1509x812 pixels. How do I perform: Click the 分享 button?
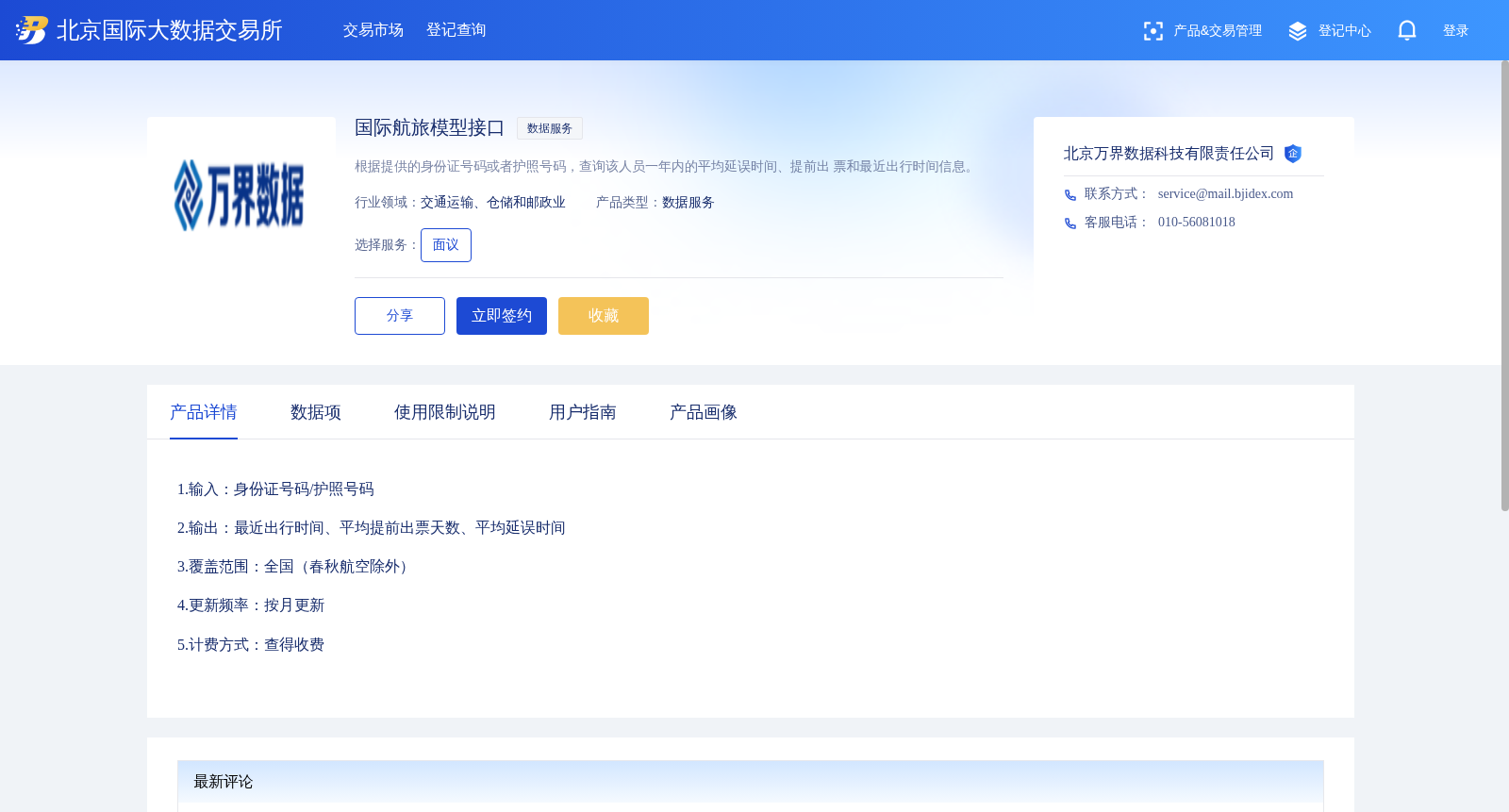(400, 316)
